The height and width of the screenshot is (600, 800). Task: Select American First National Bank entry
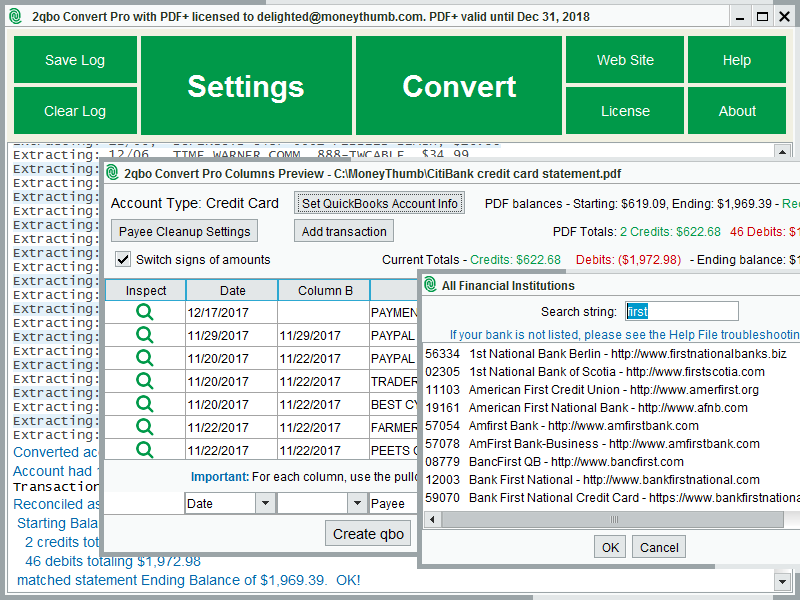[x=586, y=407]
